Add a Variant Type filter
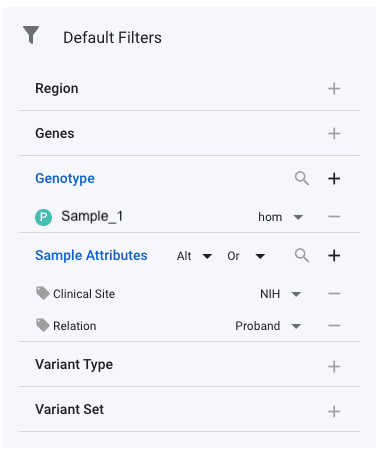Screen dimensions: 381x455 coord(334,367)
